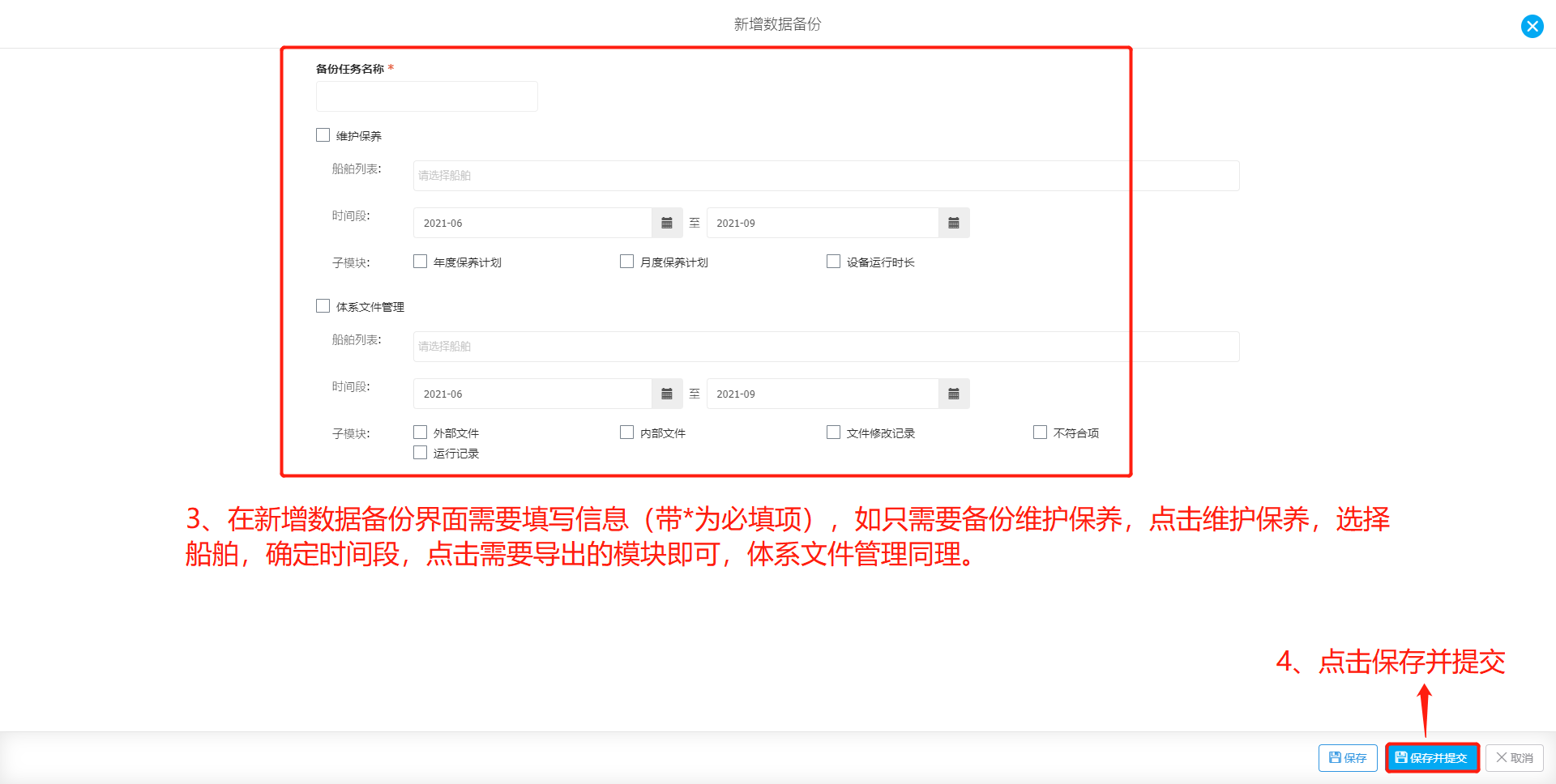This screenshot has height=784, width=1556.
Task: Check 内部文件 submodule
Action: [x=626, y=432]
